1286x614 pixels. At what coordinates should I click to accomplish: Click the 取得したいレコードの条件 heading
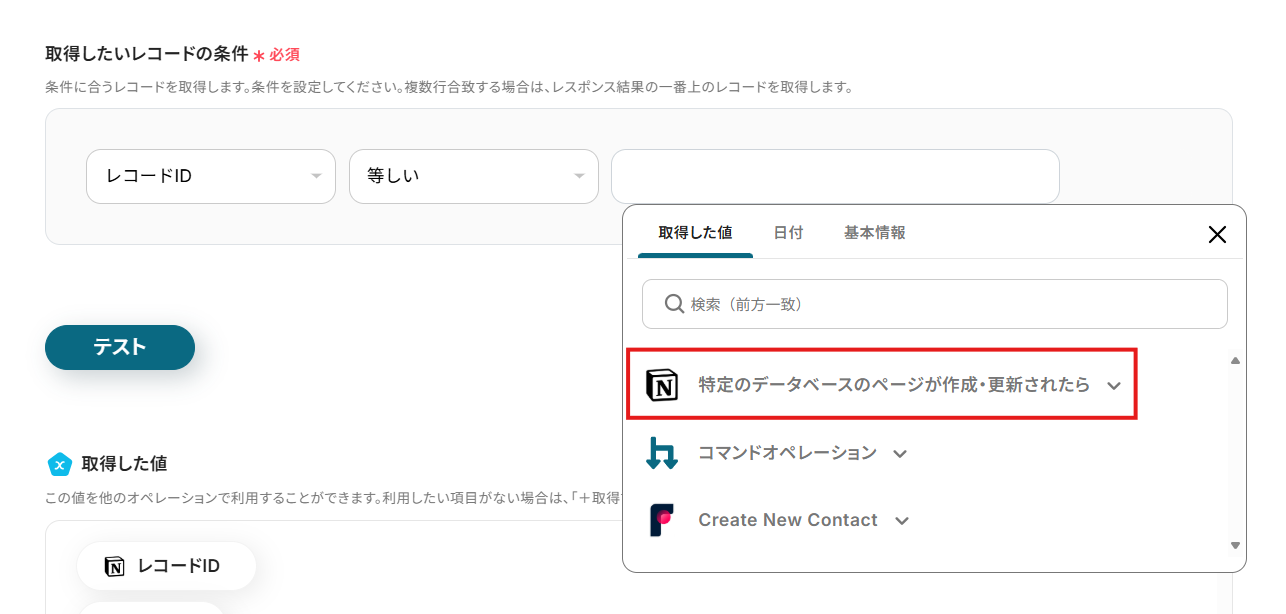click(146, 54)
